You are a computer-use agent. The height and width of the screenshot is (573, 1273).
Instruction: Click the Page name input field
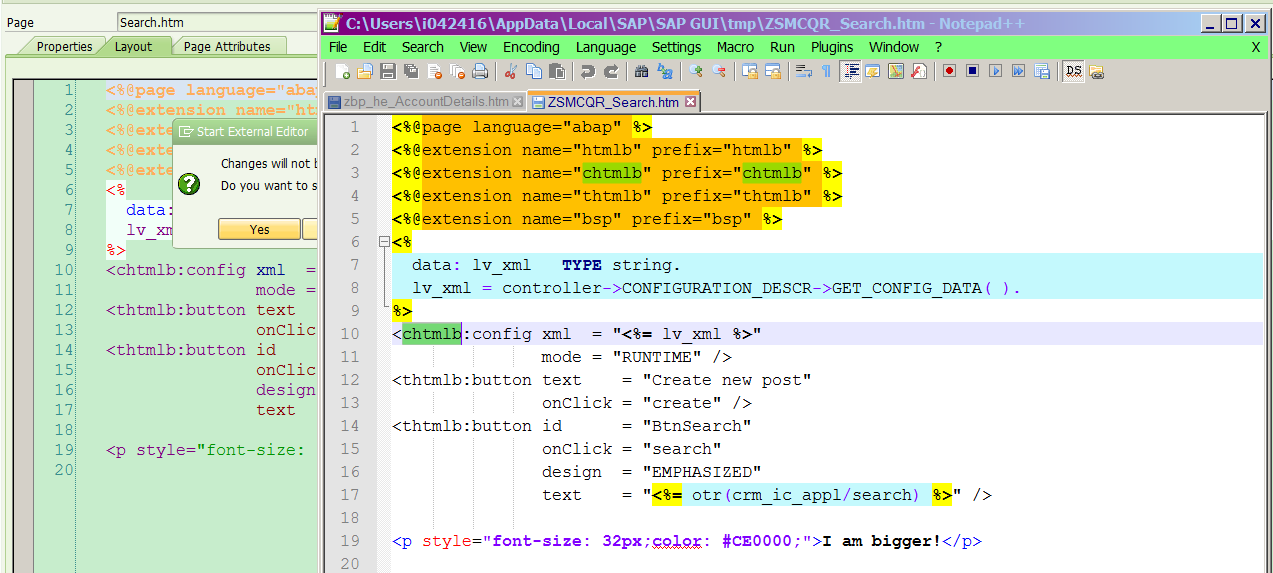(217, 22)
